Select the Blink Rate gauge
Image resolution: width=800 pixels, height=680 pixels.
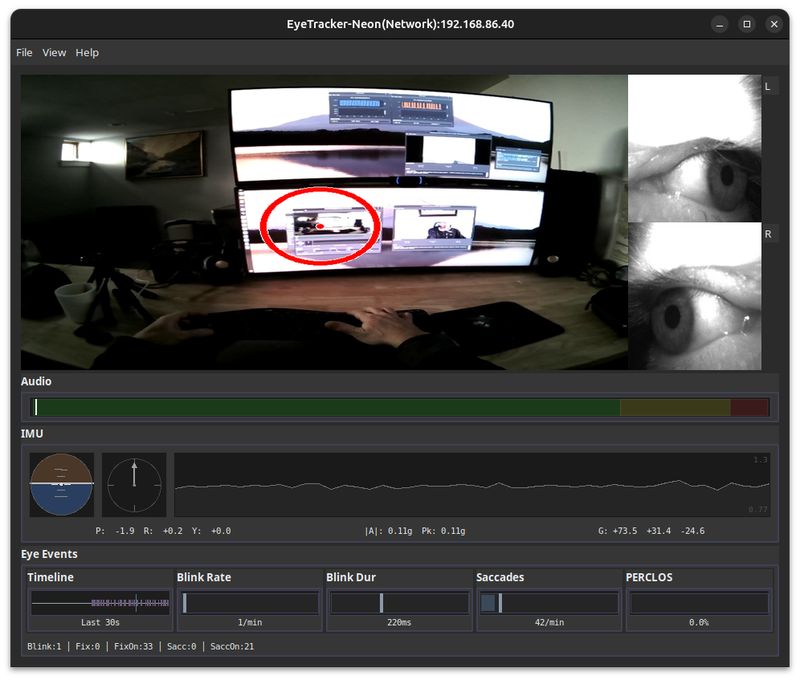(x=248, y=602)
